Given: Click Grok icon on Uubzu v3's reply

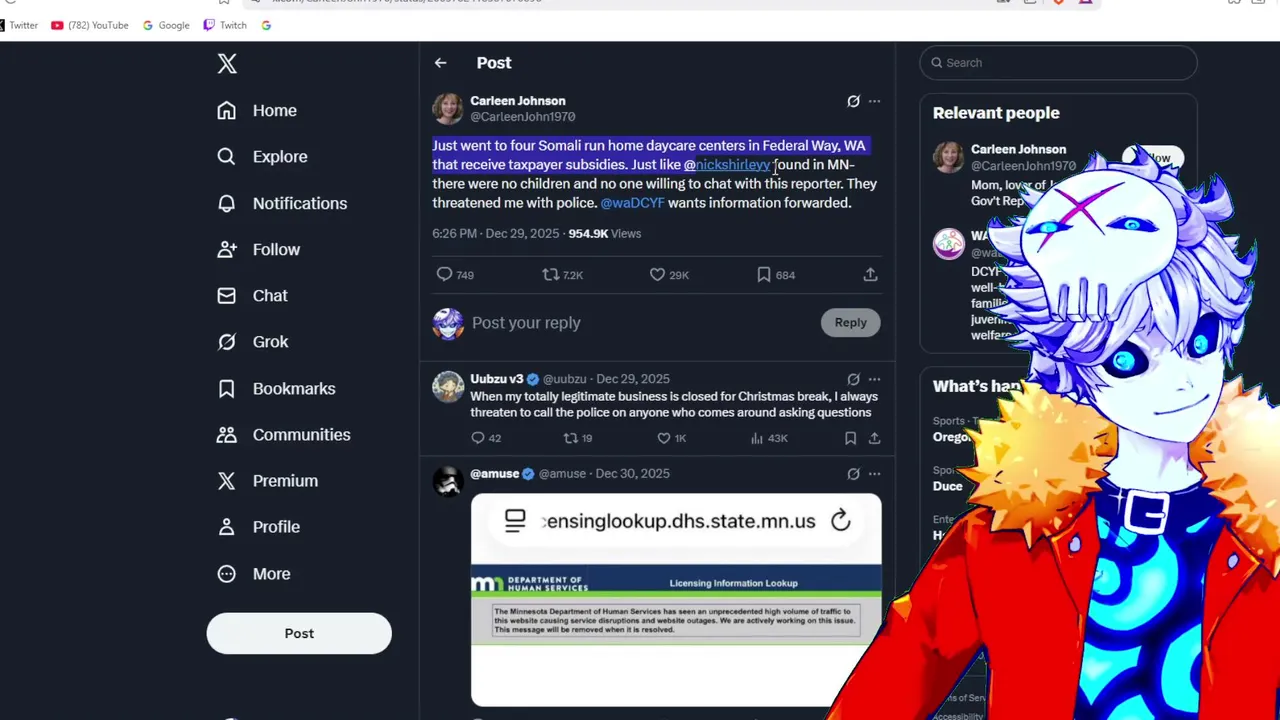Looking at the screenshot, I should 853,379.
